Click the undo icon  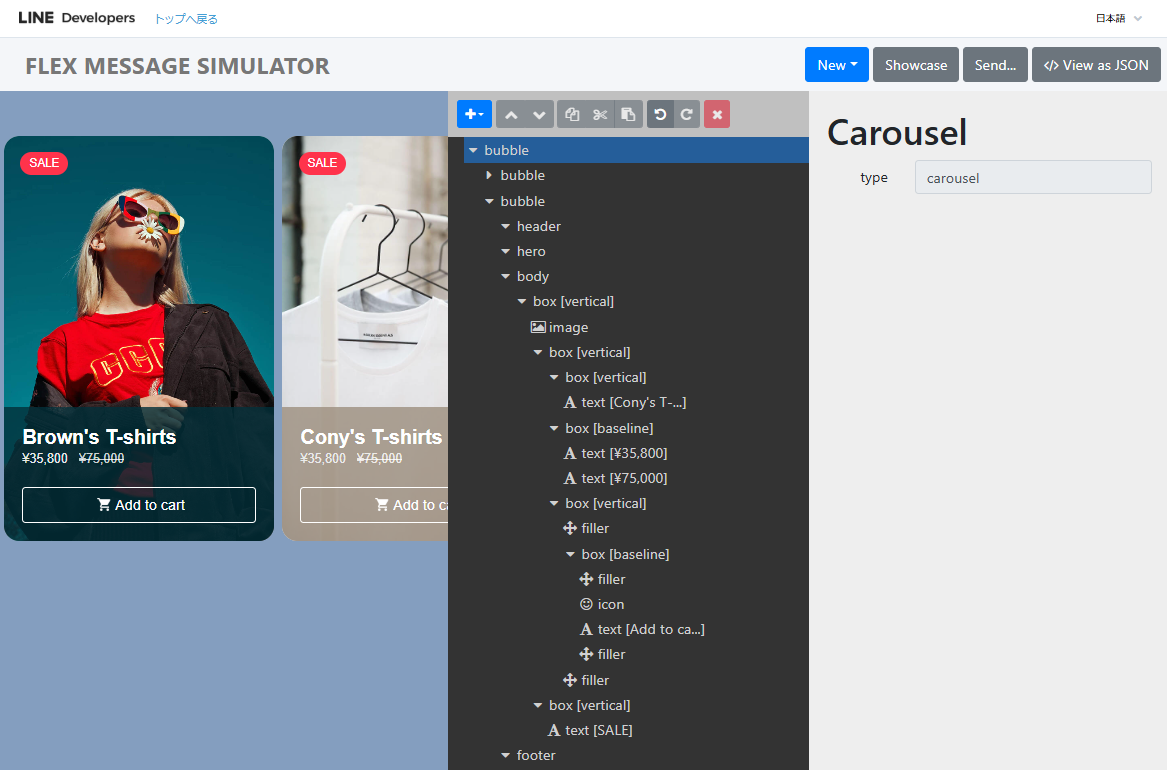[660, 114]
